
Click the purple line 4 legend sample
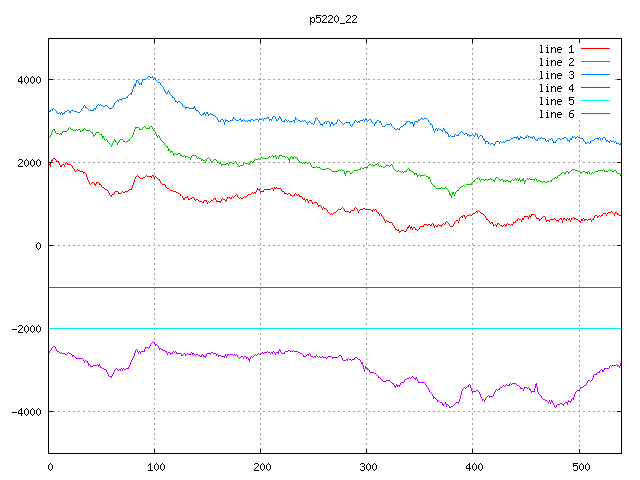pos(595,88)
